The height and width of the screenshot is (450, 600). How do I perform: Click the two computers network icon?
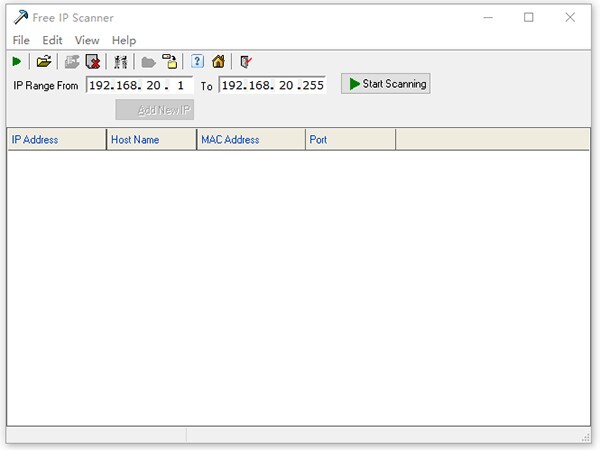point(119,62)
